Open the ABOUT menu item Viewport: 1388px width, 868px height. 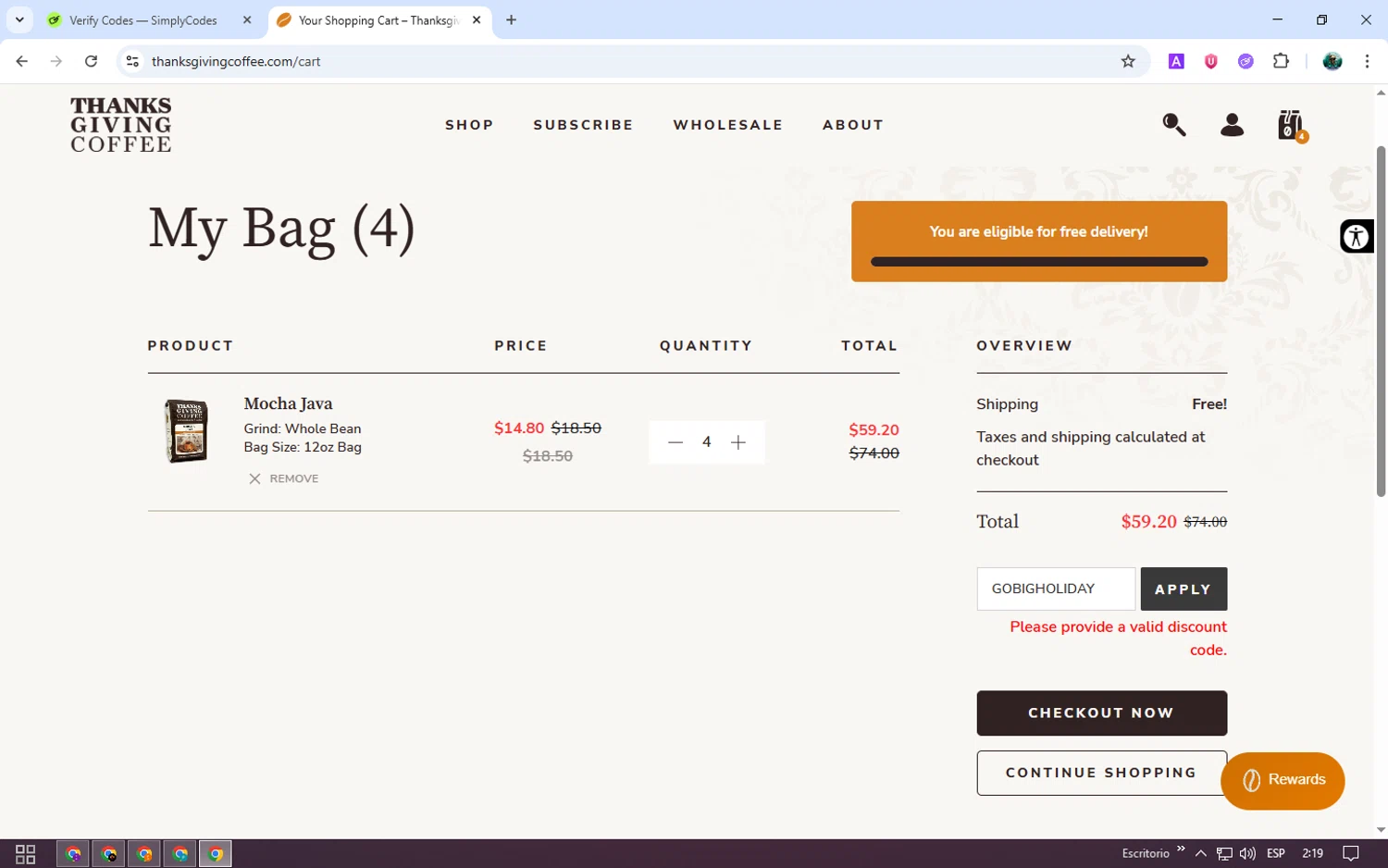[x=853, y=125]
